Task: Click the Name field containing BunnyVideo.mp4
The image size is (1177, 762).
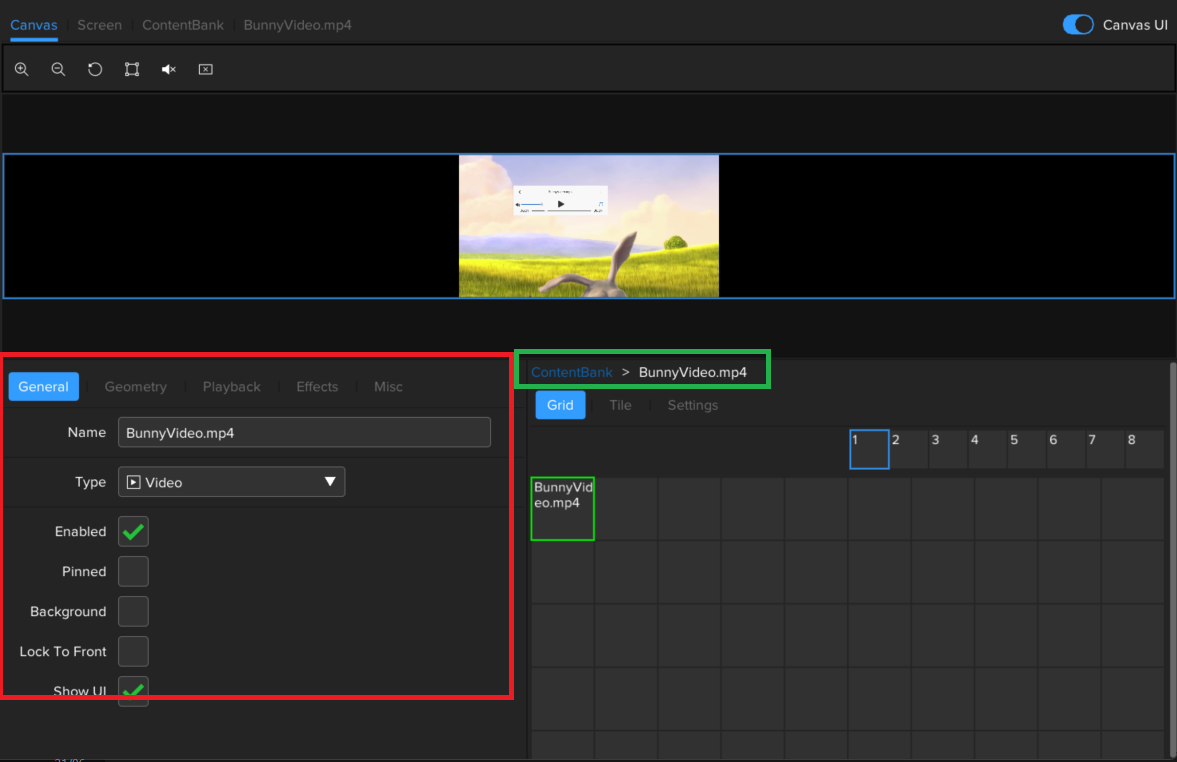Action: click(304, 433)
